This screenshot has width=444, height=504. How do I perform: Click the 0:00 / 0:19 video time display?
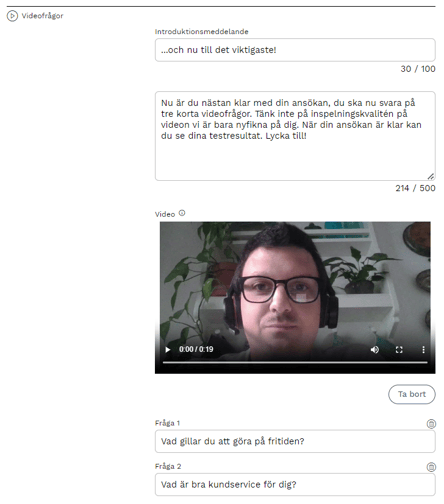196,349
